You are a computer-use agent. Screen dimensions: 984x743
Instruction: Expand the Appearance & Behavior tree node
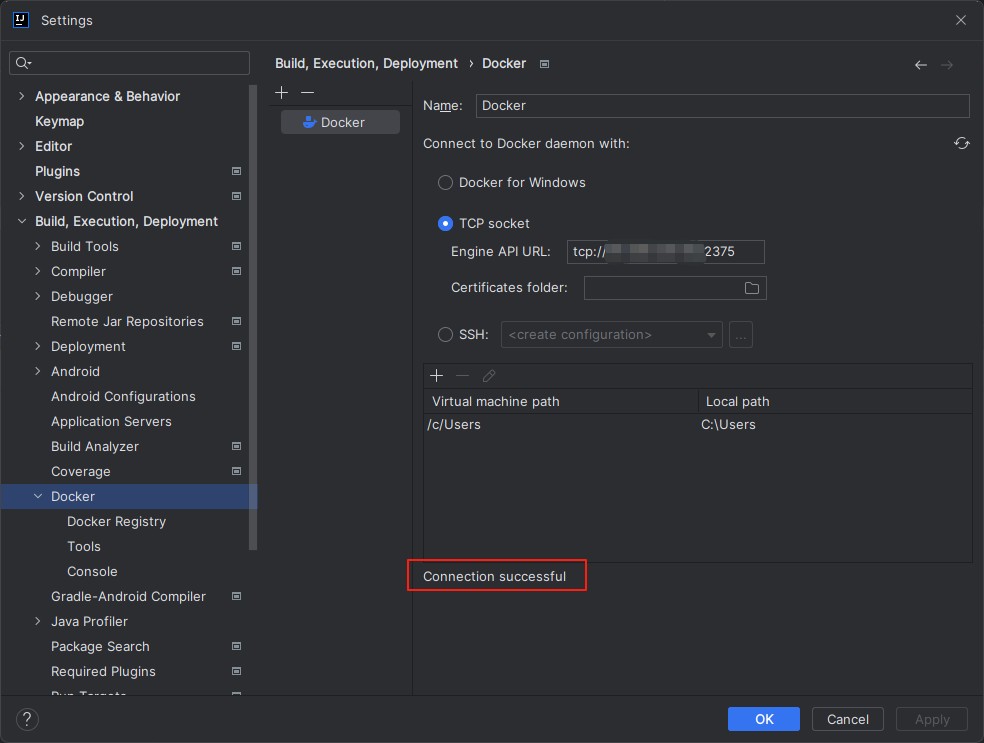tap(22, 97)
